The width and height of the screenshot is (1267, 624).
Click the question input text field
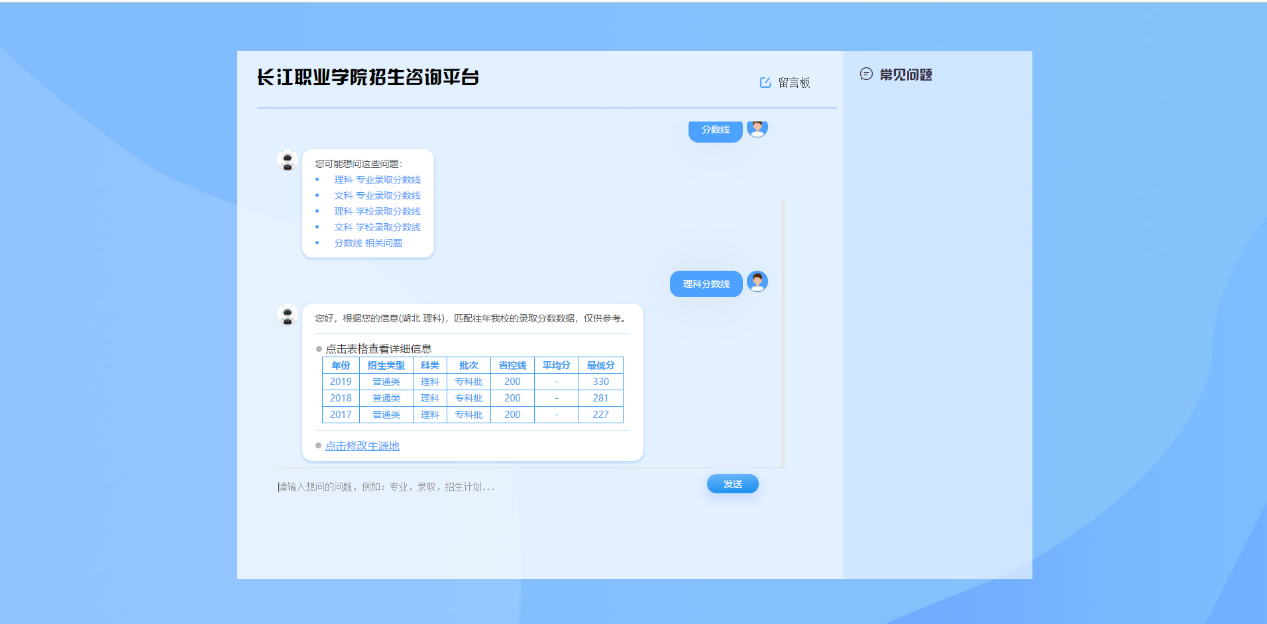coord(480,487)
